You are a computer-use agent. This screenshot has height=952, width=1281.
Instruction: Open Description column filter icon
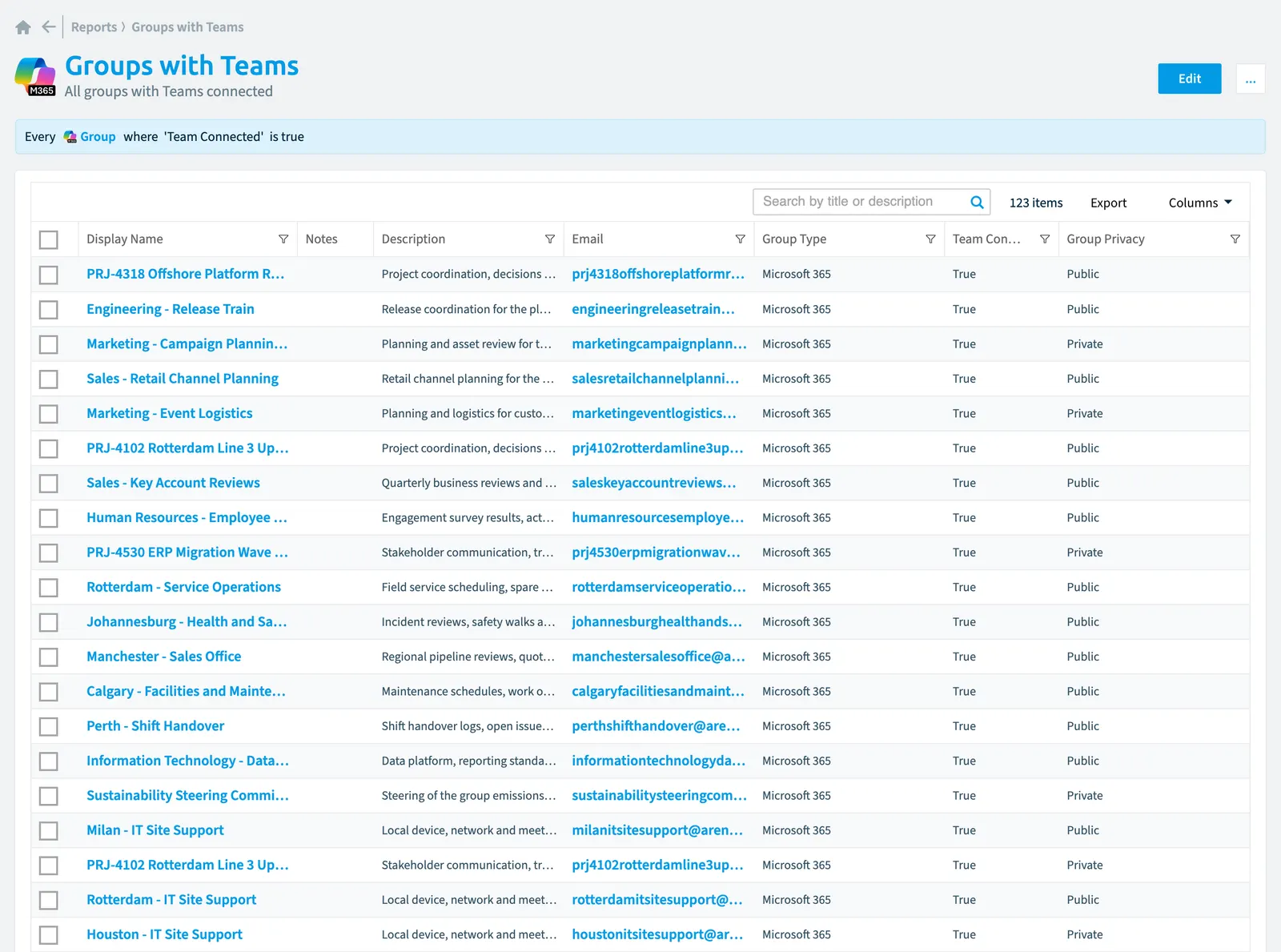pyautogui.click(x=550, y=239)
